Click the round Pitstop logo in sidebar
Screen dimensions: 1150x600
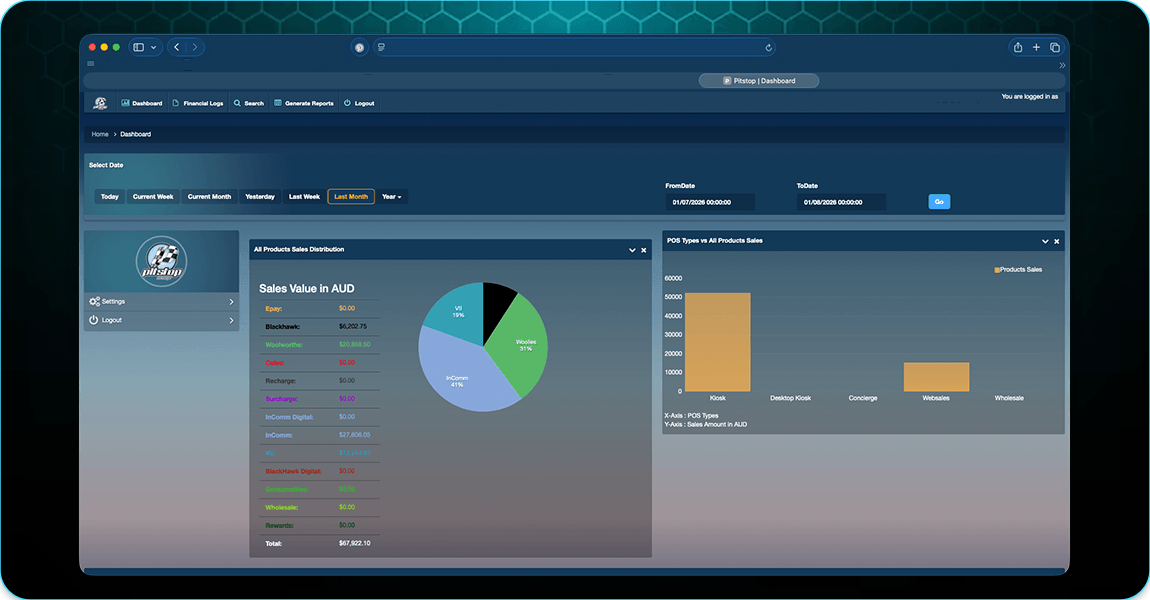click(161, 261)
